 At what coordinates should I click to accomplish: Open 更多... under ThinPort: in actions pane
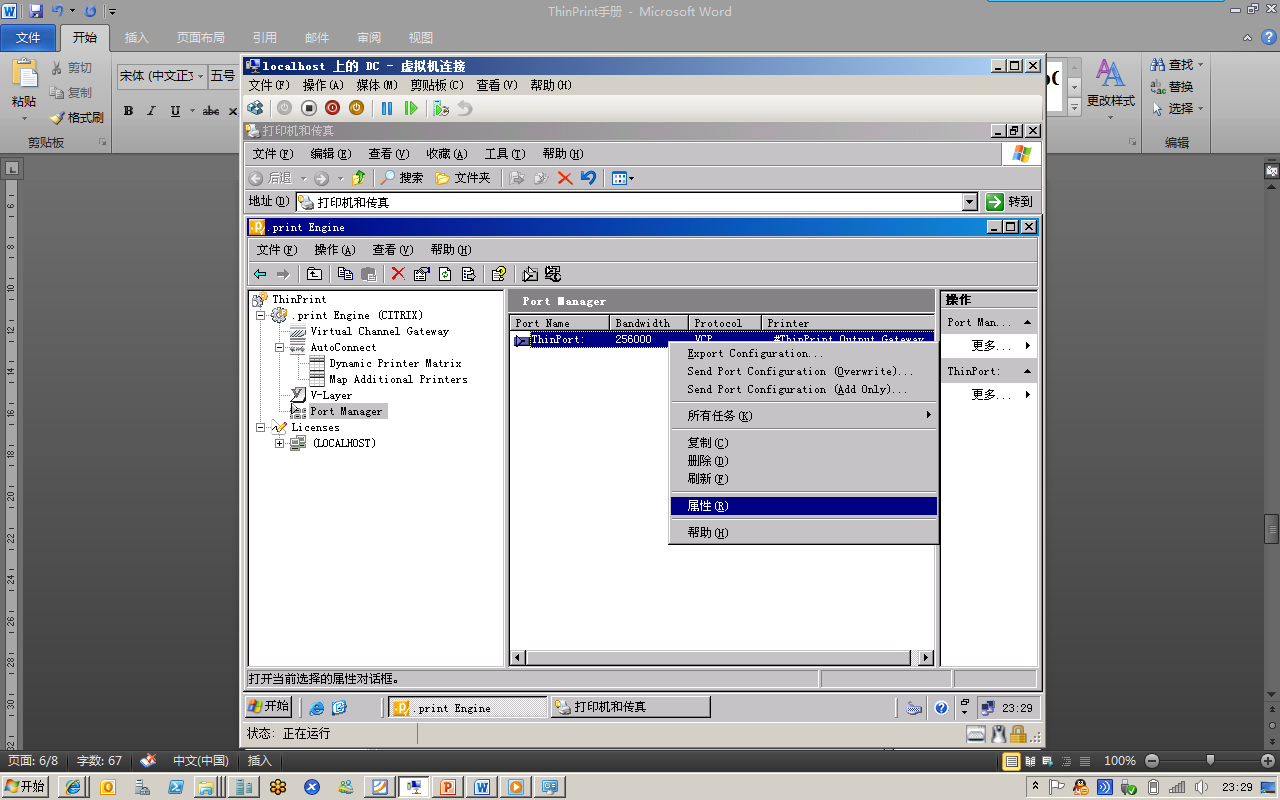coord(992,394)
